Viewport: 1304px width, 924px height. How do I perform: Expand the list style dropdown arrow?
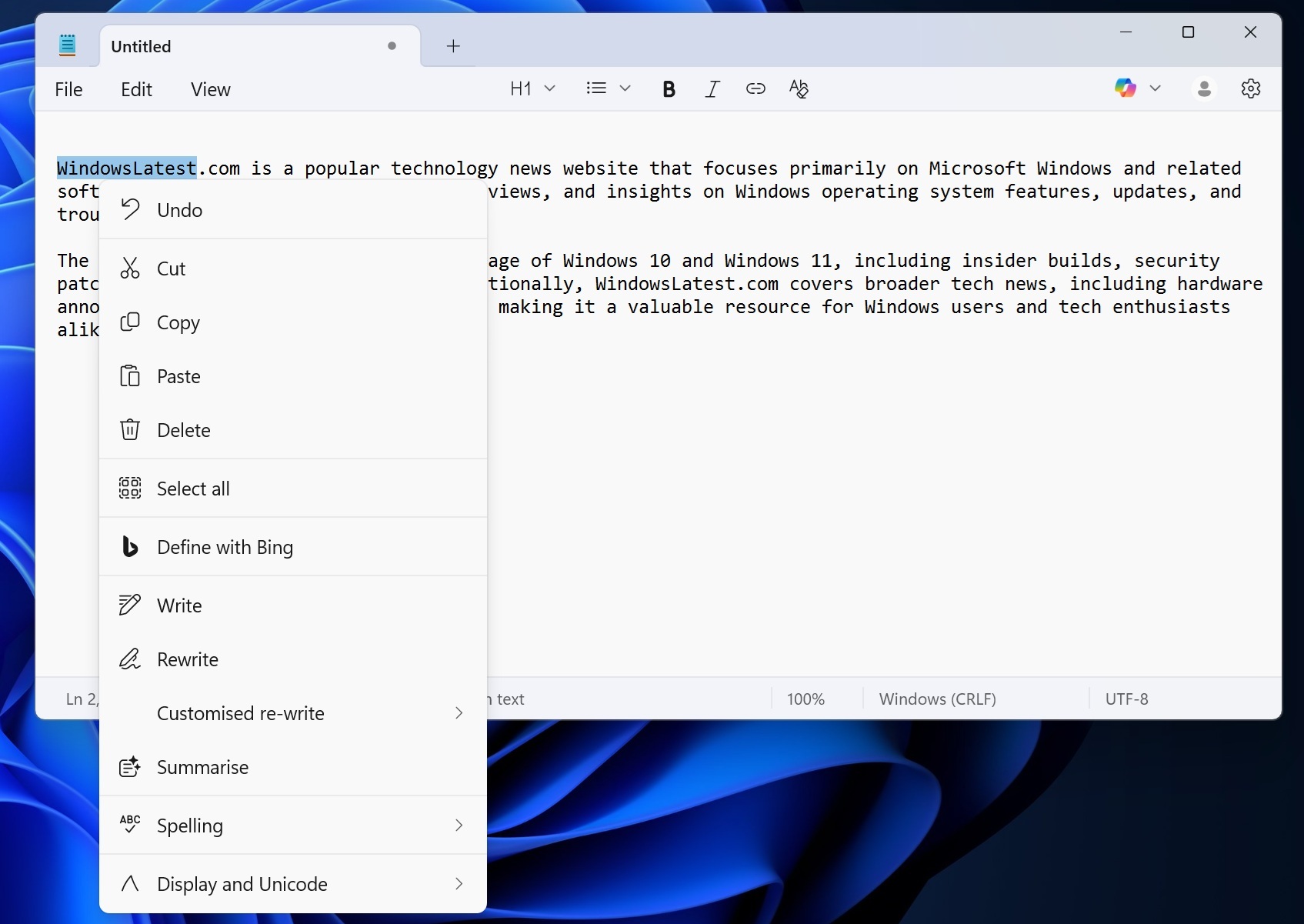pyautogui.click(x=625, y=88)
